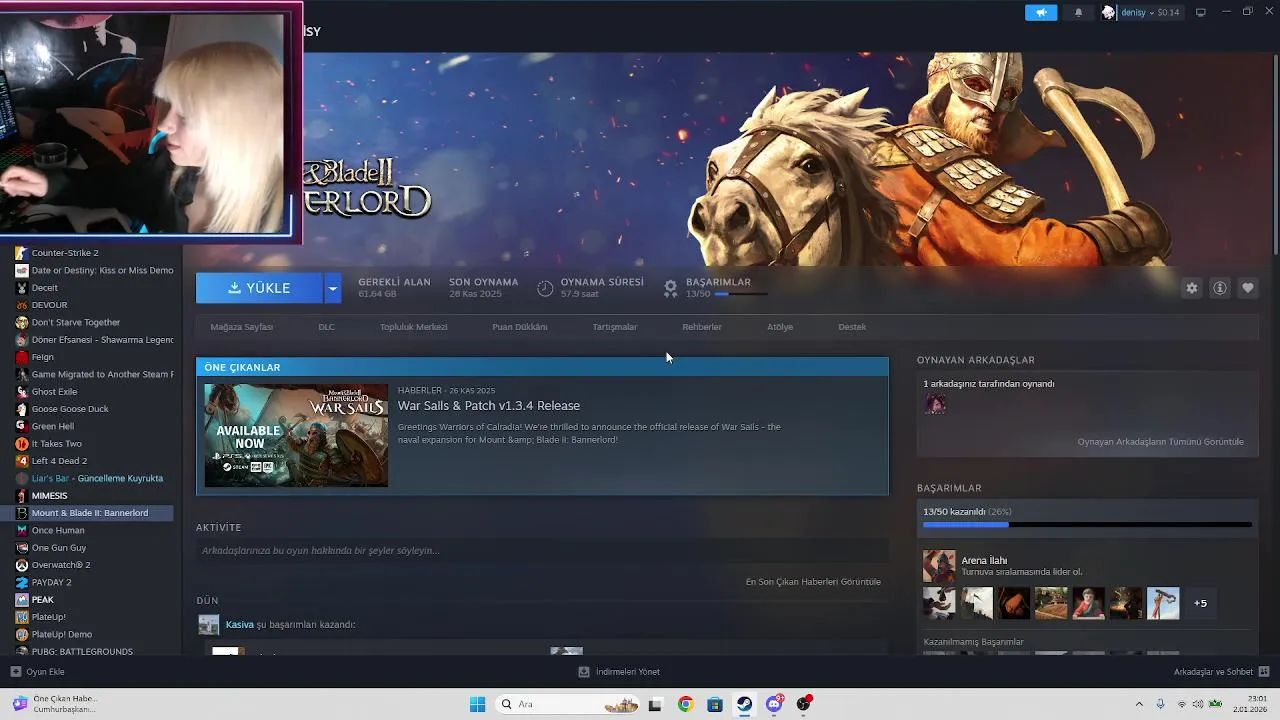Click the PAYDAY 2 game icon
The height and width of the screenshot is (720, 1280).
click(22, 582)
